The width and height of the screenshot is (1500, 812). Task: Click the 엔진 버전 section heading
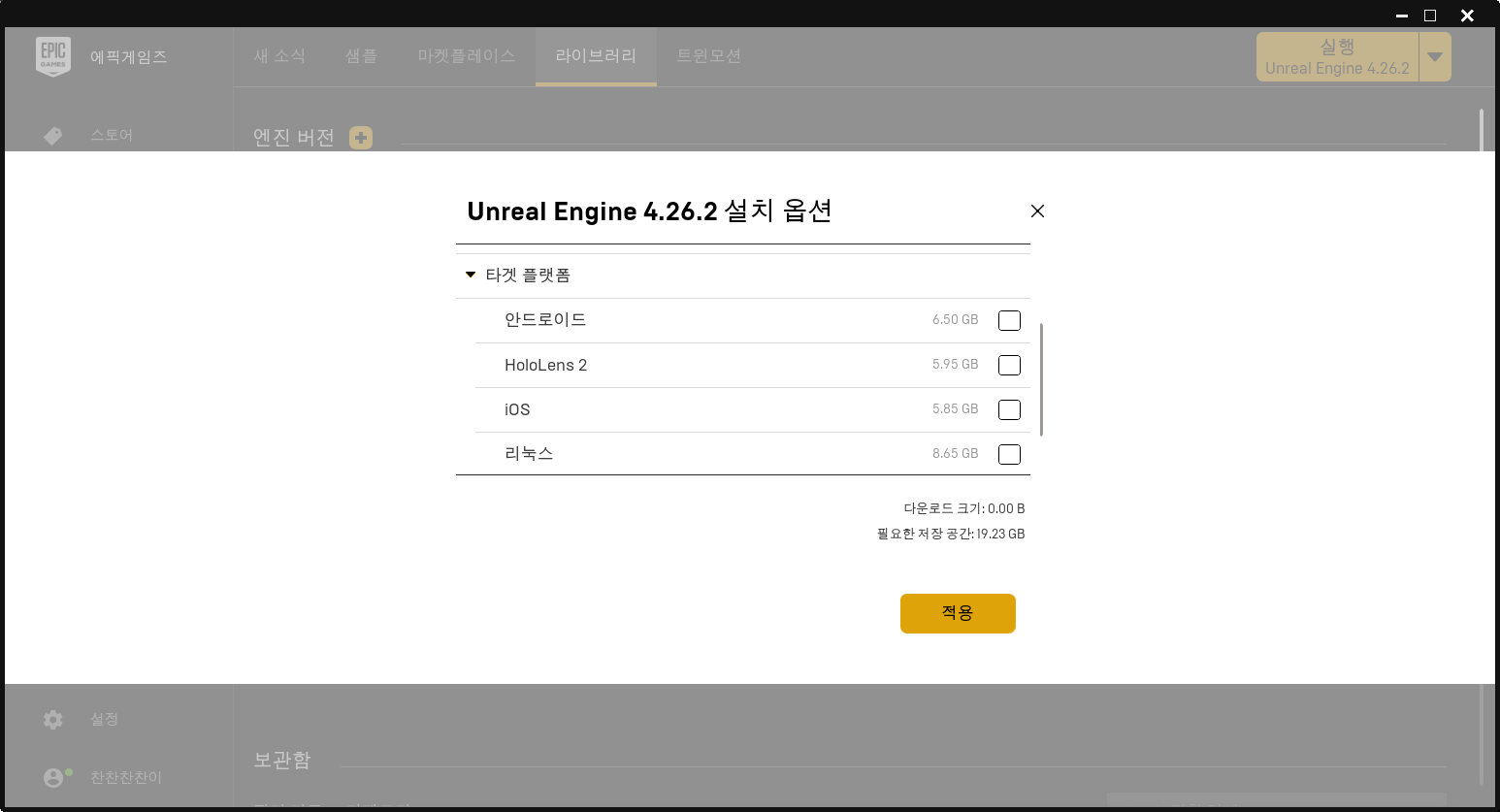point(294,138)
